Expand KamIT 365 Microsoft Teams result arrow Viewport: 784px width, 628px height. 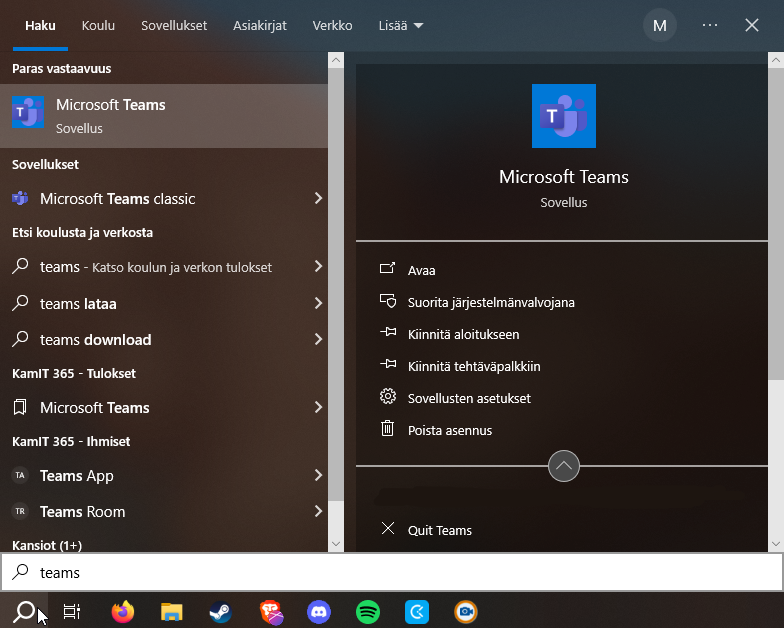point(318,408)
